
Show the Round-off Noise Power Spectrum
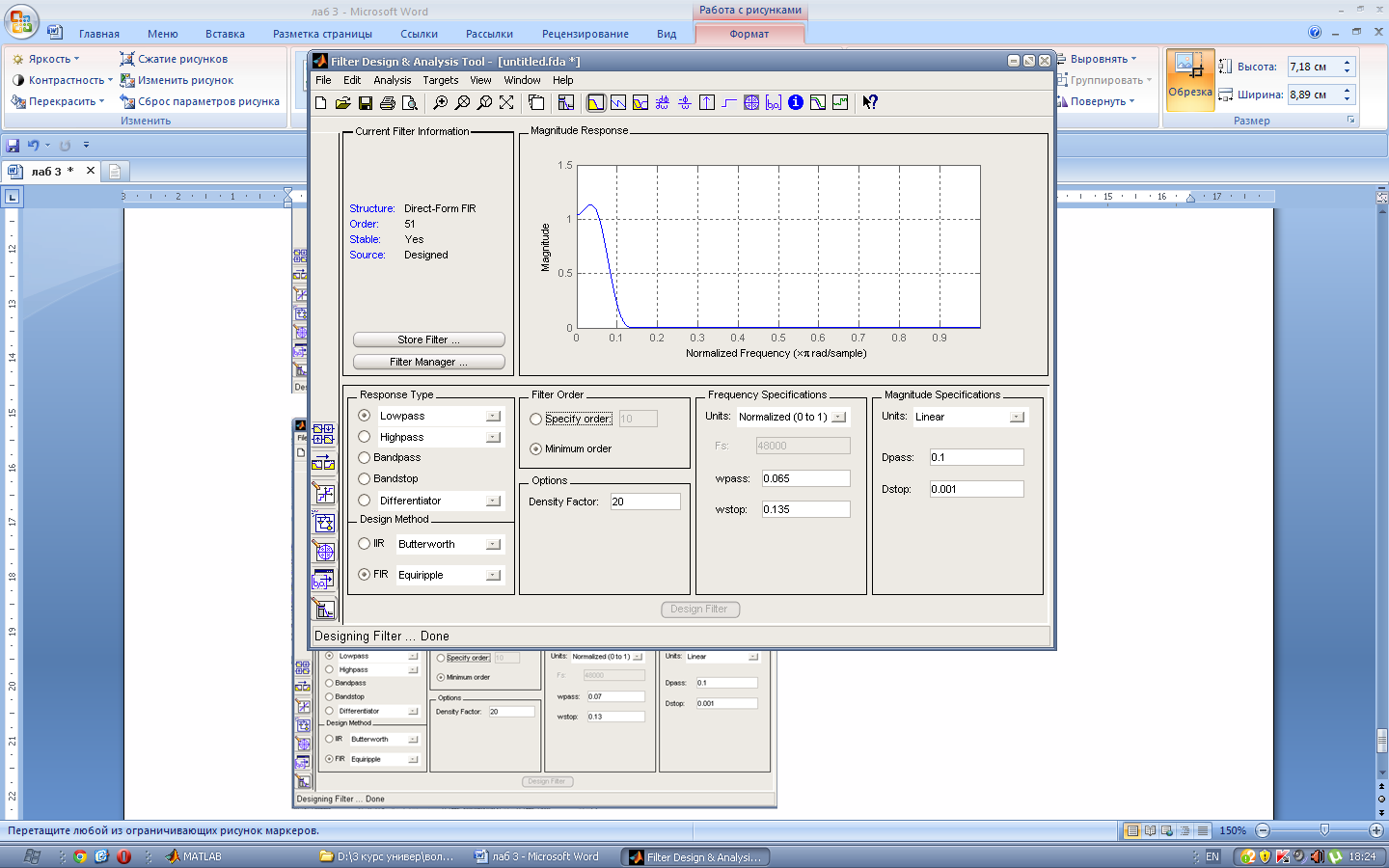pos(840,102)
